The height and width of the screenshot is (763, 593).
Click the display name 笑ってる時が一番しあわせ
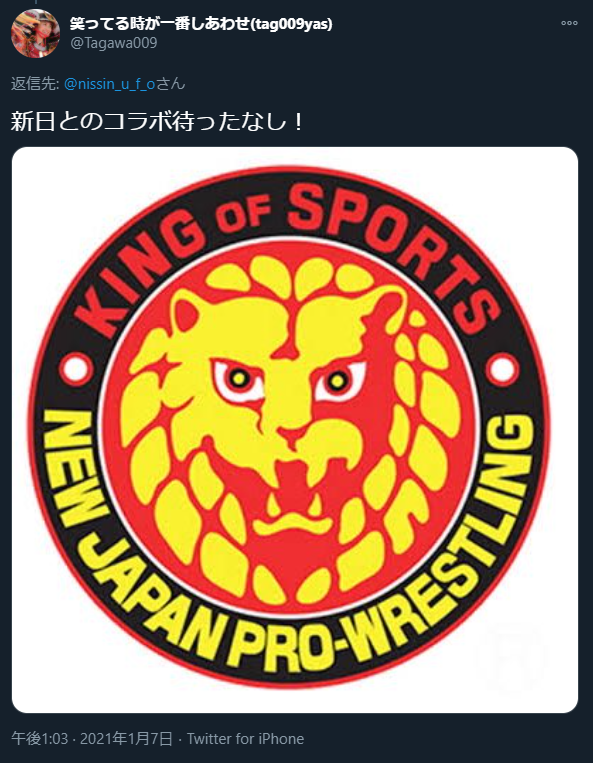[159, 23]
